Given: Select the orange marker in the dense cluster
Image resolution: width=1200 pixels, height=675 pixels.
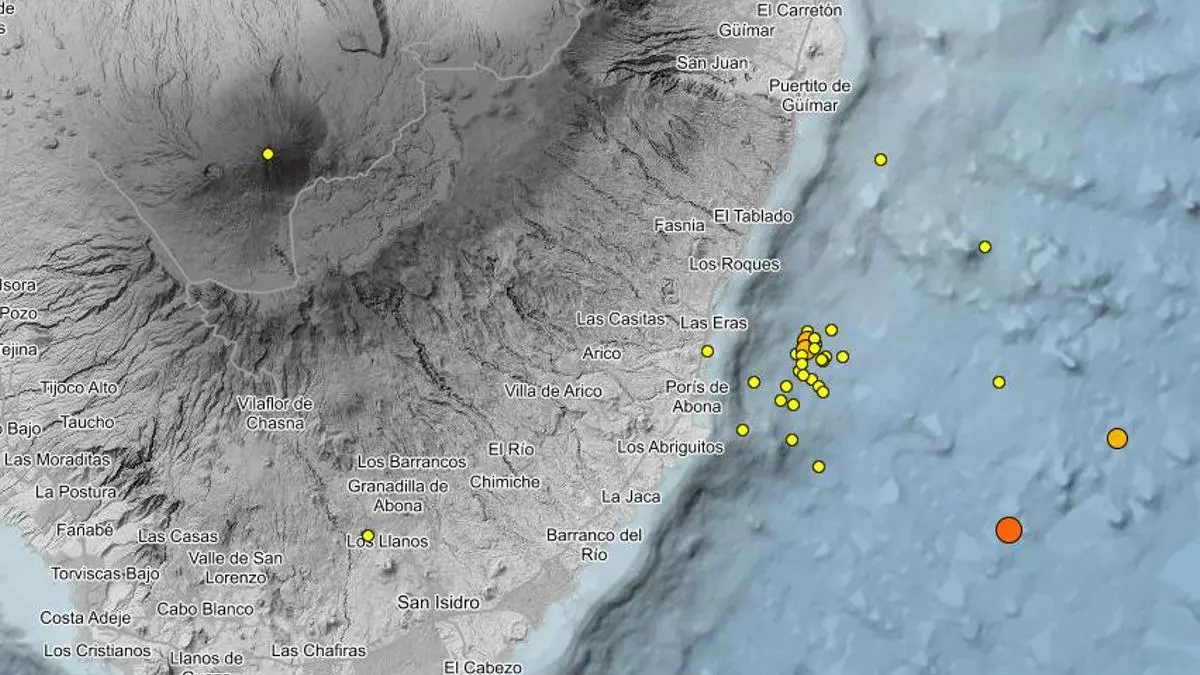Looking at the screenshot, I should pyautogui.click(x=806, y=345).
